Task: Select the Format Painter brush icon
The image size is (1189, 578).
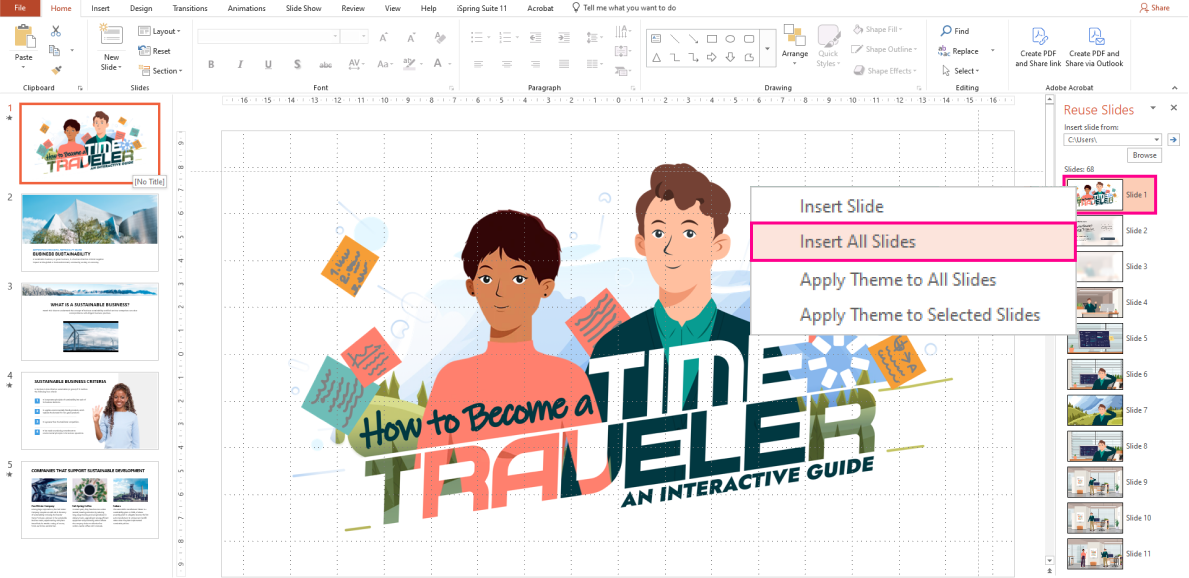Action: (55, 70)
